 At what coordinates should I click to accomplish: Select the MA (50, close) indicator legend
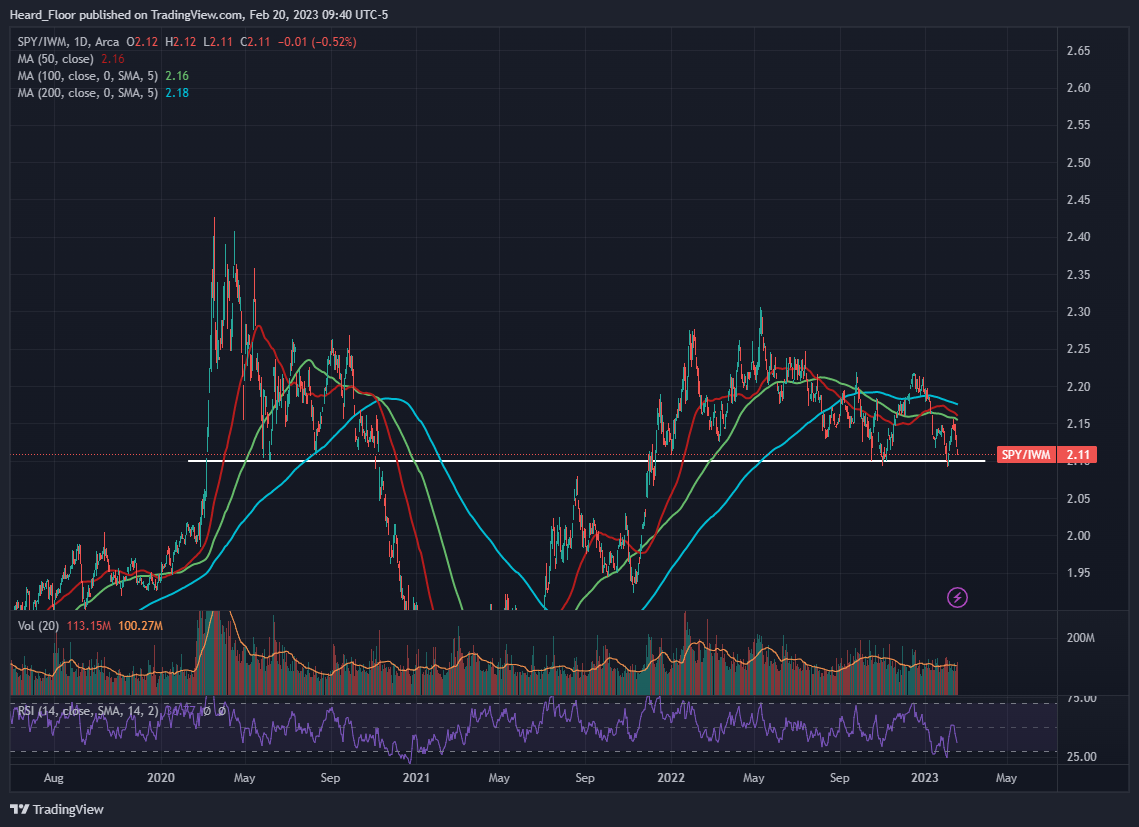click(x=55, y=59)
